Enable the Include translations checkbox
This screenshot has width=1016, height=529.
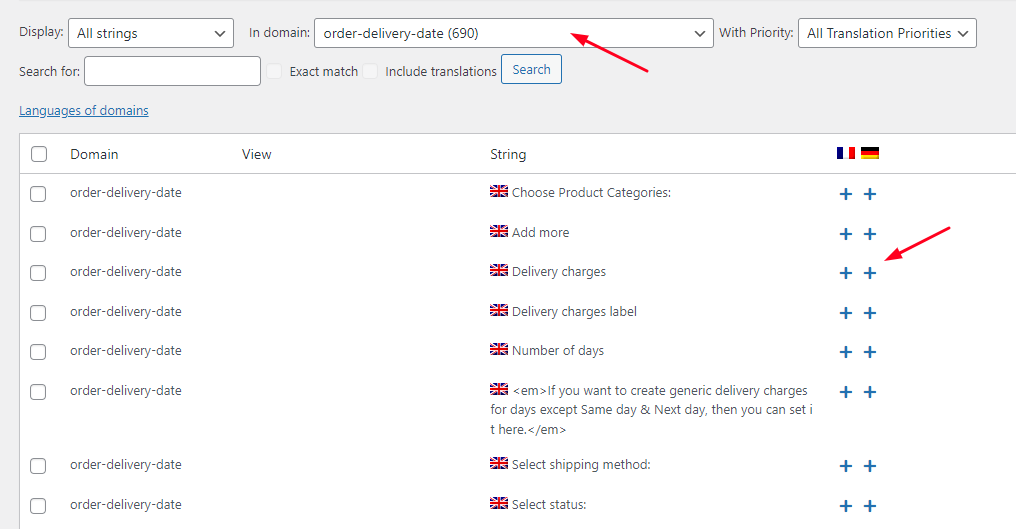(370, 71)
